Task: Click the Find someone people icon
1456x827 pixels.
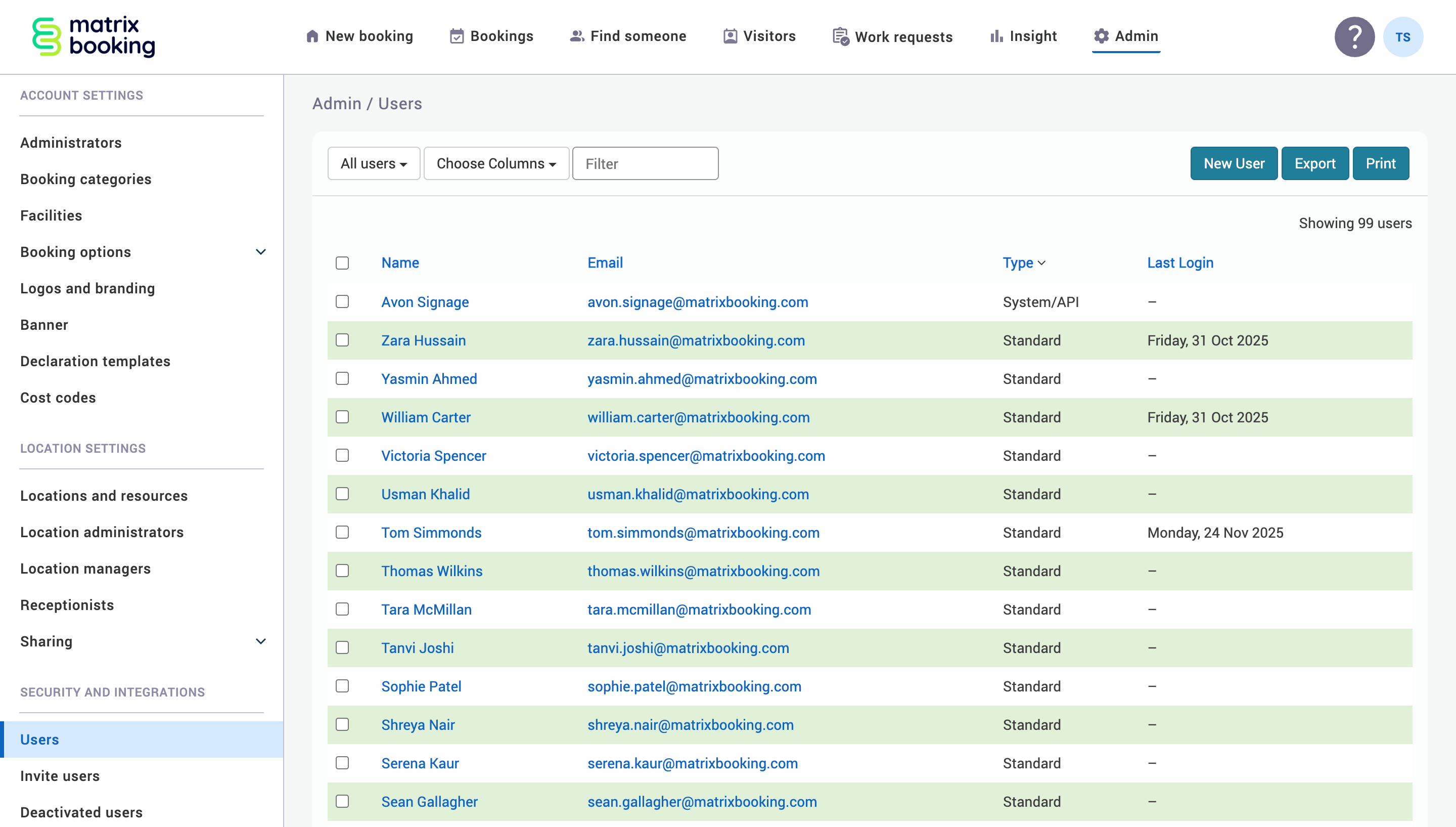Action: 576,36
